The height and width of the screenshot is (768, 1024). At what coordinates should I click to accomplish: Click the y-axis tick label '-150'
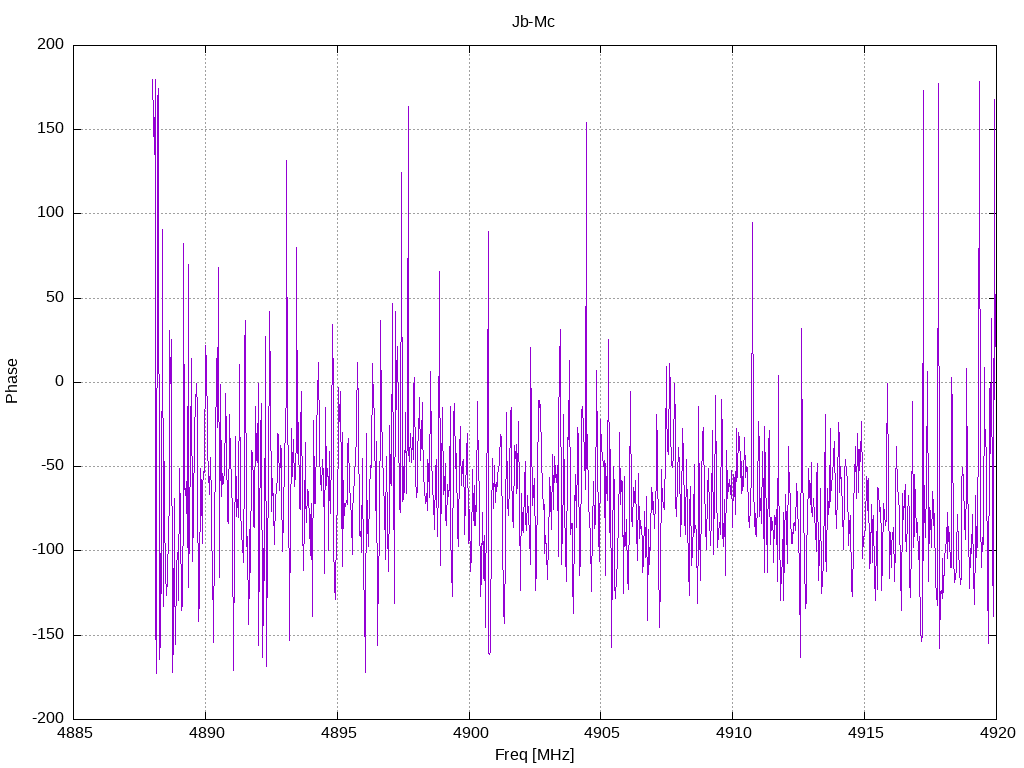[48, 635]
